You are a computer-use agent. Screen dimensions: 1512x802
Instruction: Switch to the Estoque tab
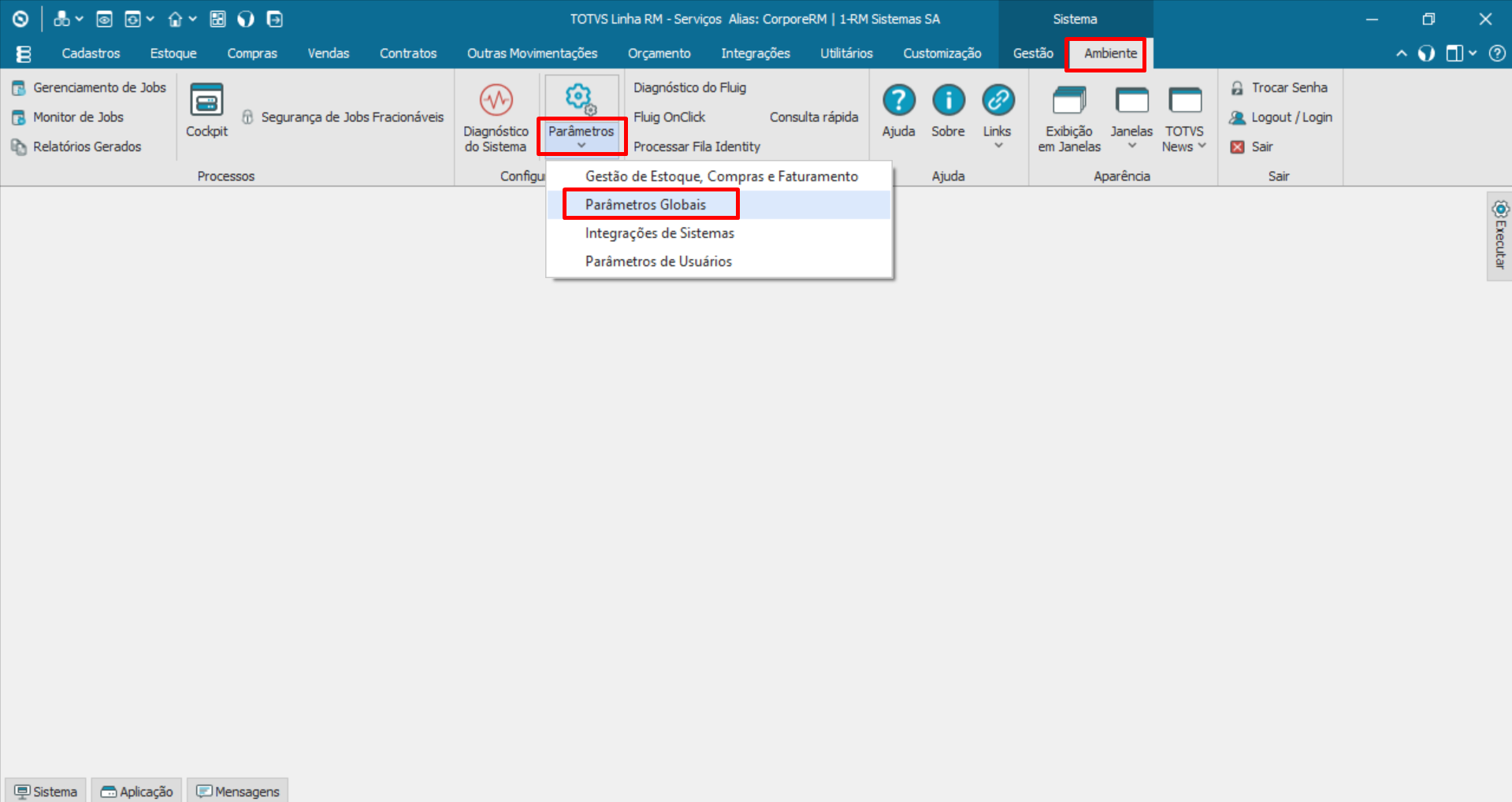click(x=173, y=54)
